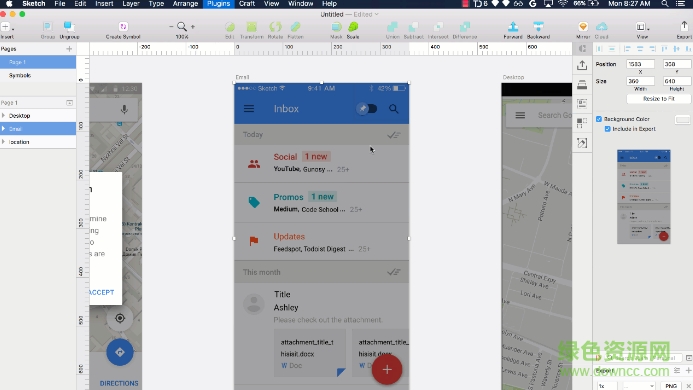Toggle Include in Export checkbox
Screen dimensions: 693x390
click(608, 129)
